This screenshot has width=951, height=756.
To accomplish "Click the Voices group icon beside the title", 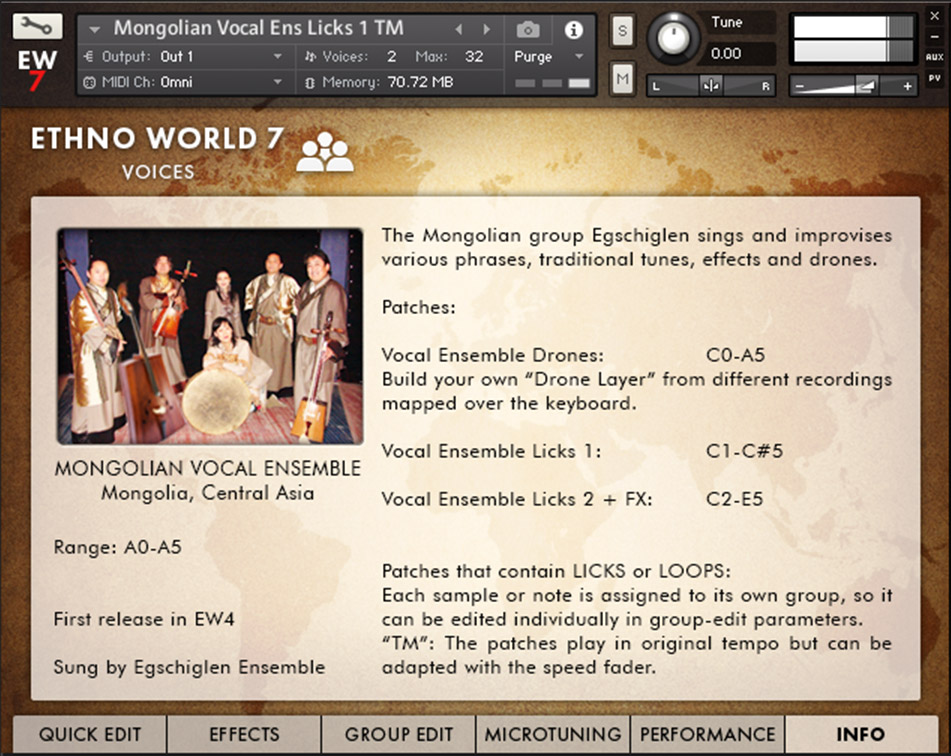I will (324, 152).
